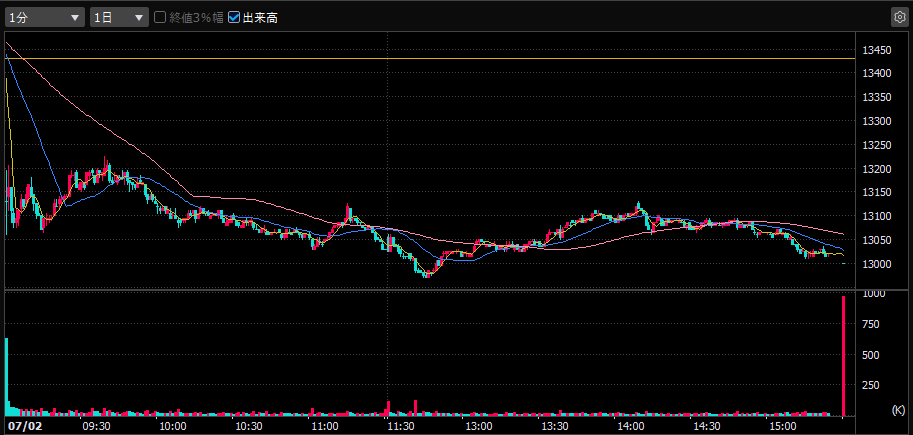Click the 250 volume axis label

tap(871, 385)
